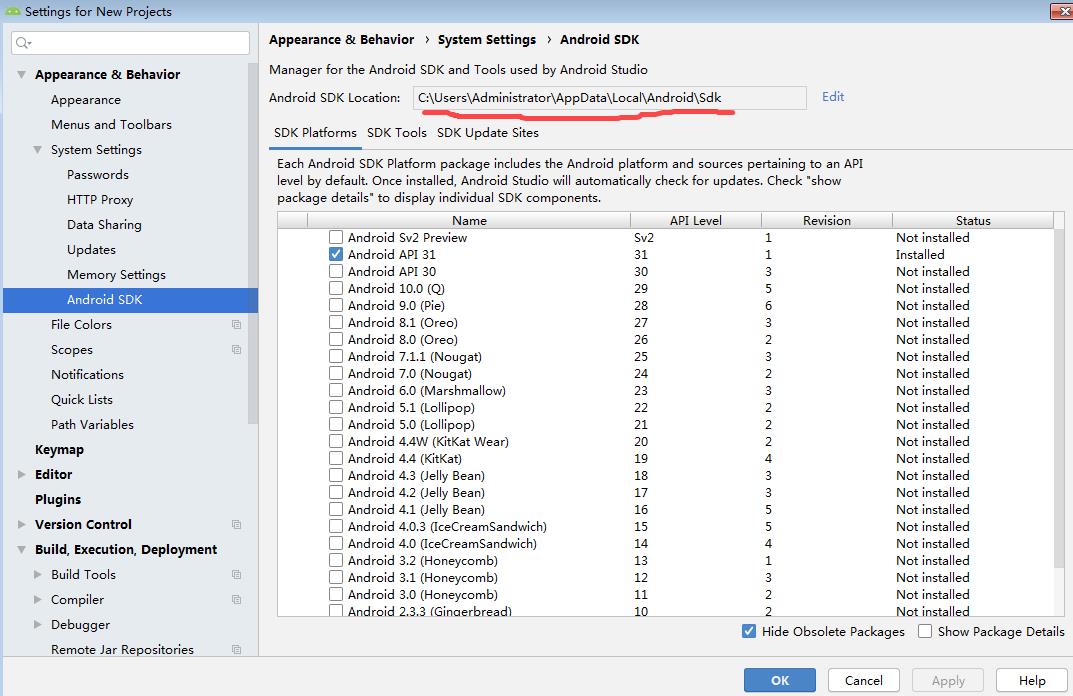The width and height of the screenshot is (1073, 696).
Task: Click the OK button
Action: [779, 680]
